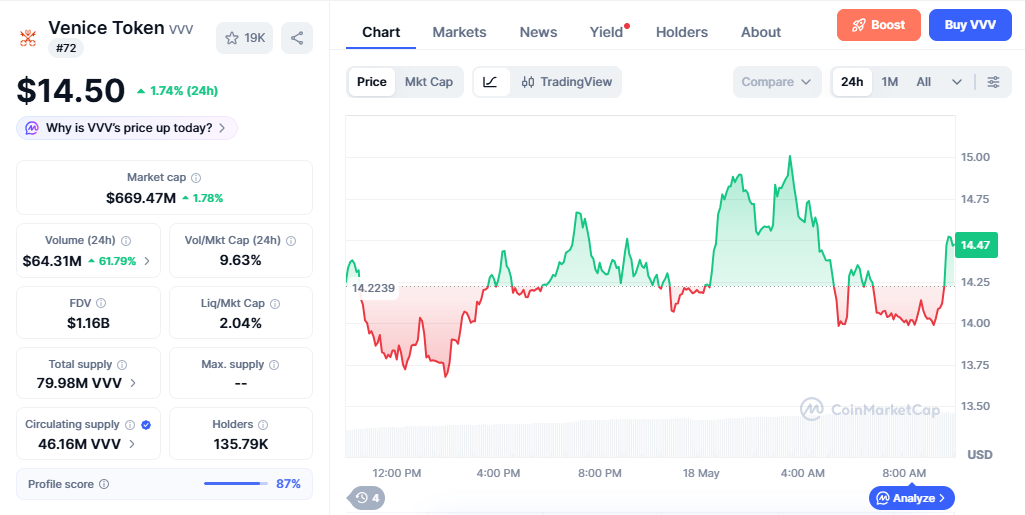Image resolution: width=1025 pixels, height=515 pixels.
Task: Click the #72 rank badge
Action: click(66, 48)
